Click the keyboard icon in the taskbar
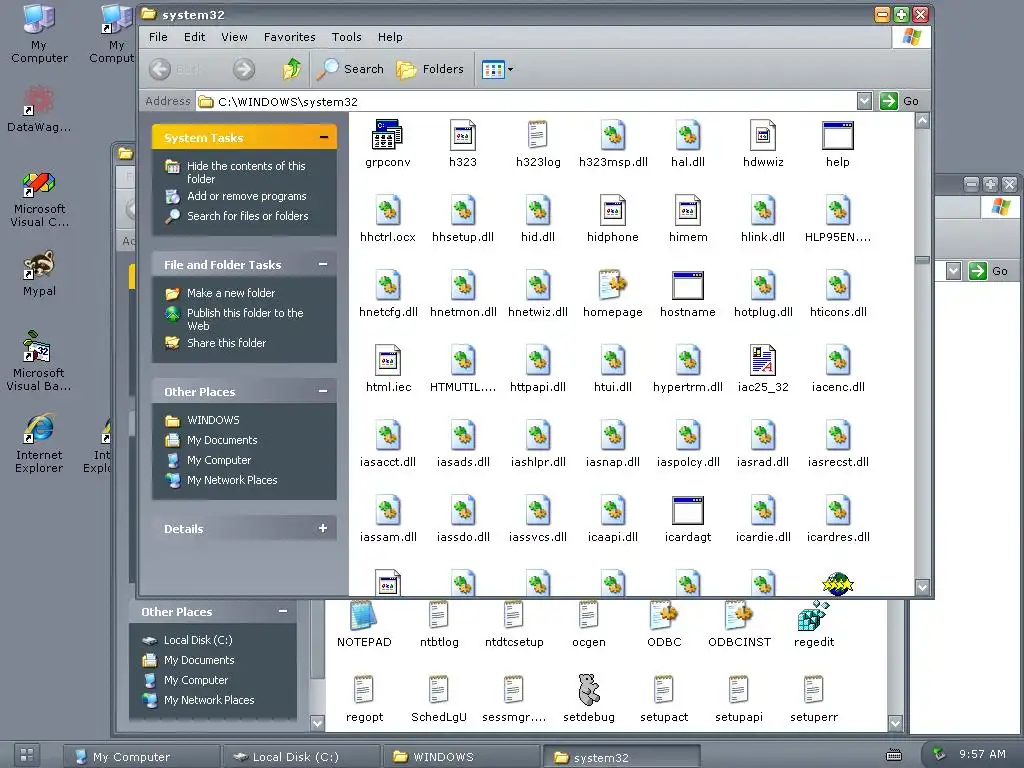 [x=893, y=755]
